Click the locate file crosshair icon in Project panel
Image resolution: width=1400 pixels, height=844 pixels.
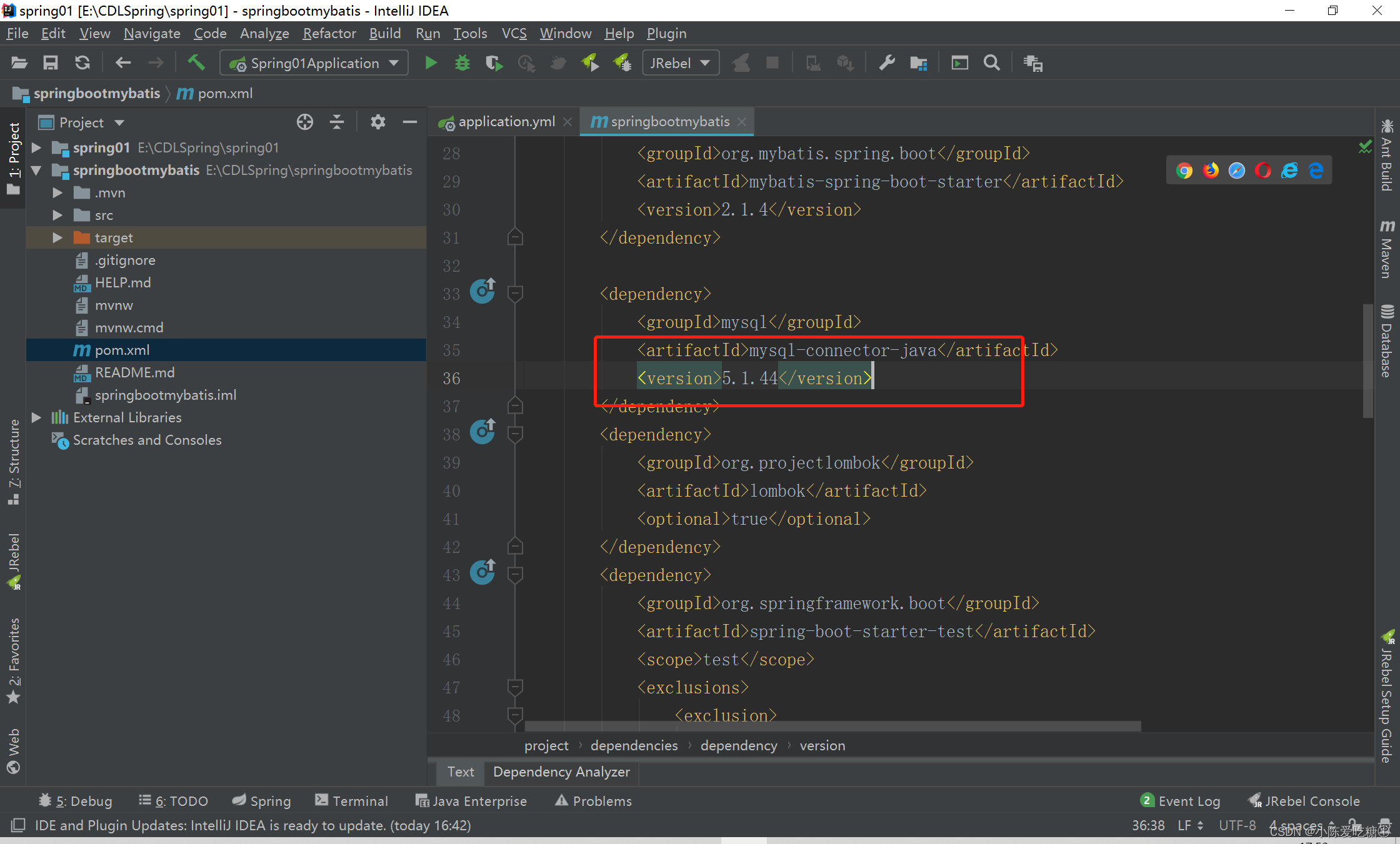tap(305, 122)
